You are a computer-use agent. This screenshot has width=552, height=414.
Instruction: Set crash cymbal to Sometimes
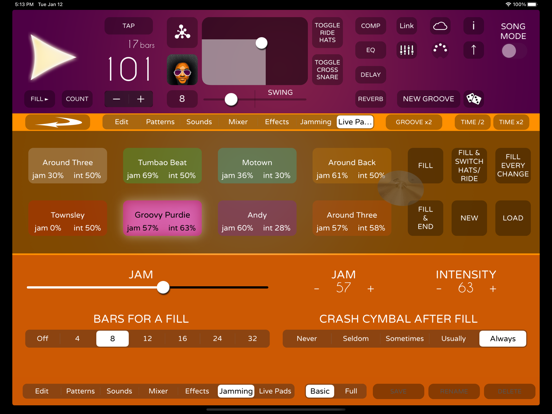pos(404,339)
